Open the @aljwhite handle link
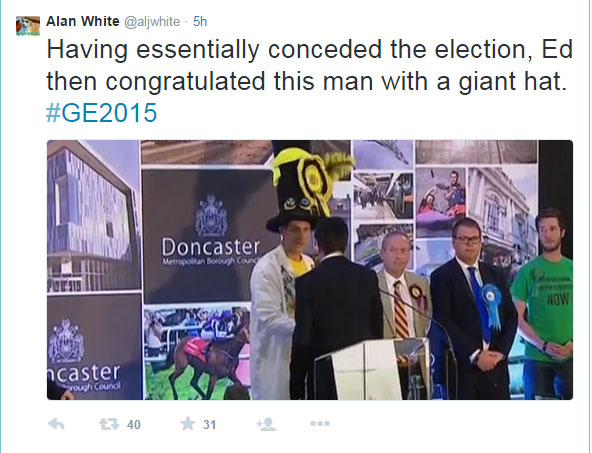 (x=152, y=22)
